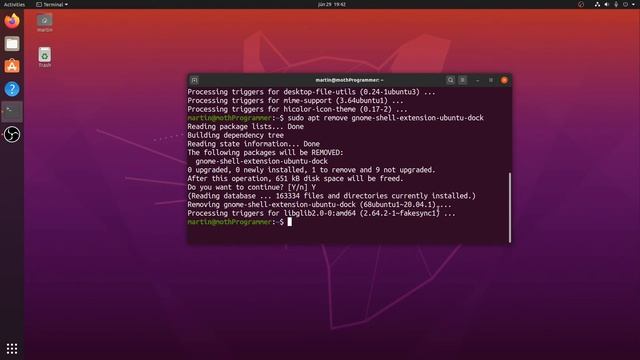Click the volume icon in system tray
640x360 pixels.
(x=607, y=4)
